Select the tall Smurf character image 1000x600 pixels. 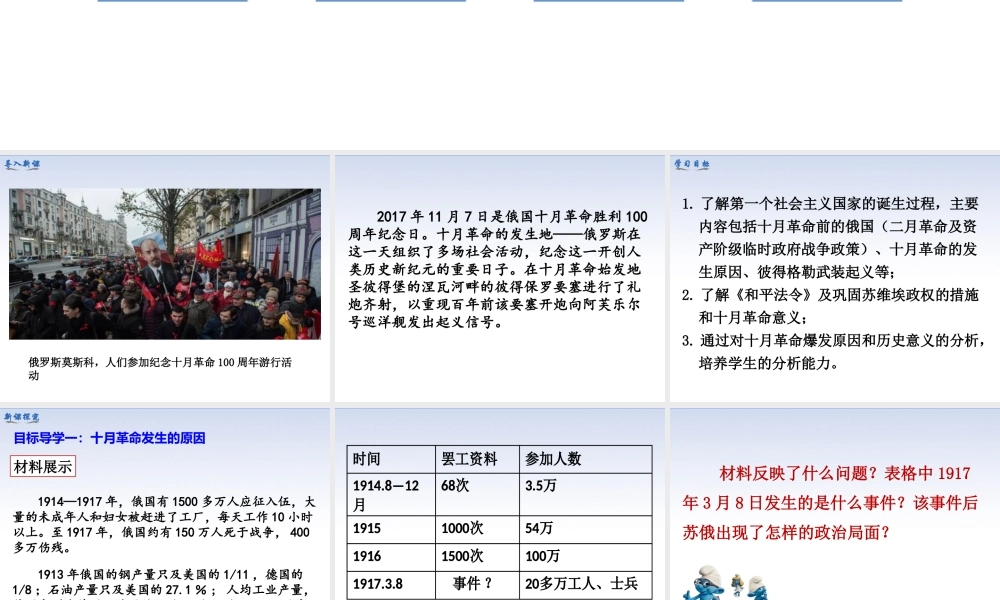coord(706,585)
